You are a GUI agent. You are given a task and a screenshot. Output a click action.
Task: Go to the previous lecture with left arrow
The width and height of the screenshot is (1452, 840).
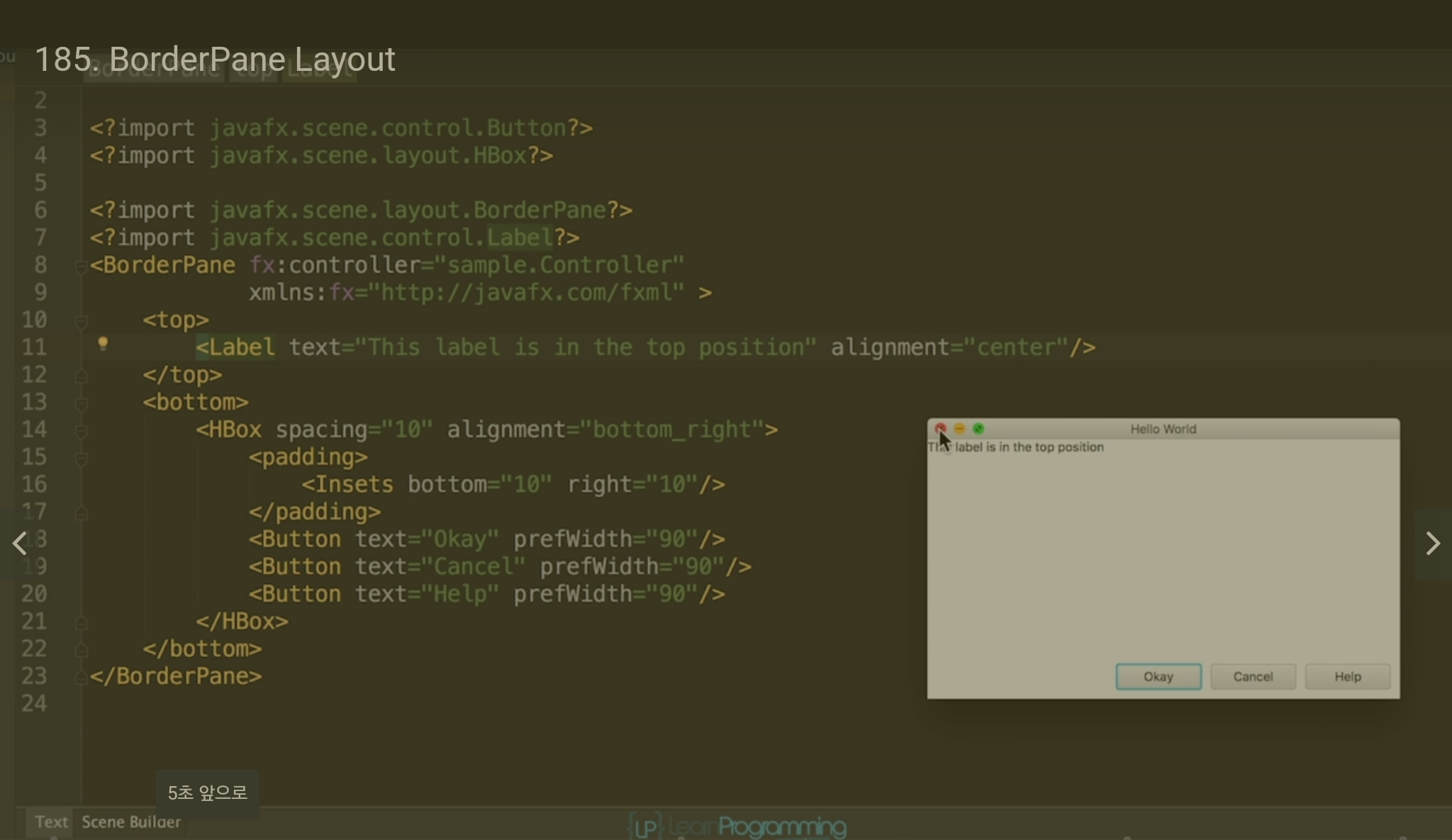(x=20, y=544)
